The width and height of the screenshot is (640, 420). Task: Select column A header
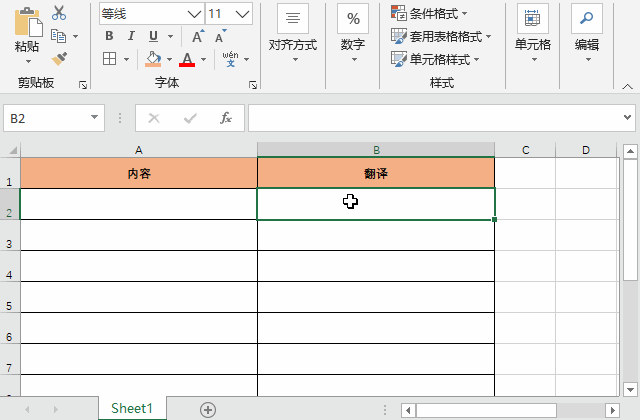139,150
